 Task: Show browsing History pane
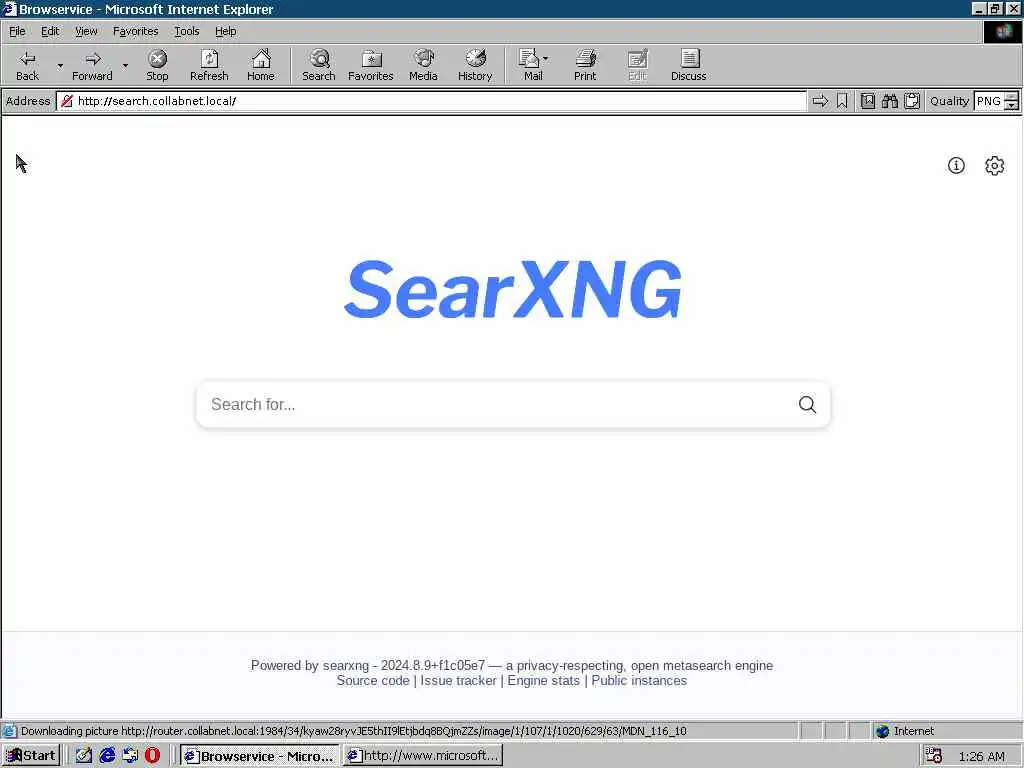[475, 65]
